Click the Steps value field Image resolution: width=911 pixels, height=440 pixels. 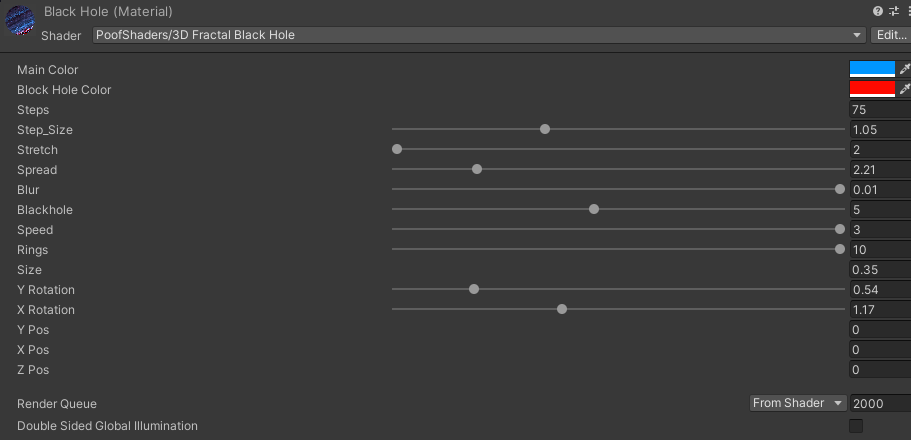click(x=879, y=110)
